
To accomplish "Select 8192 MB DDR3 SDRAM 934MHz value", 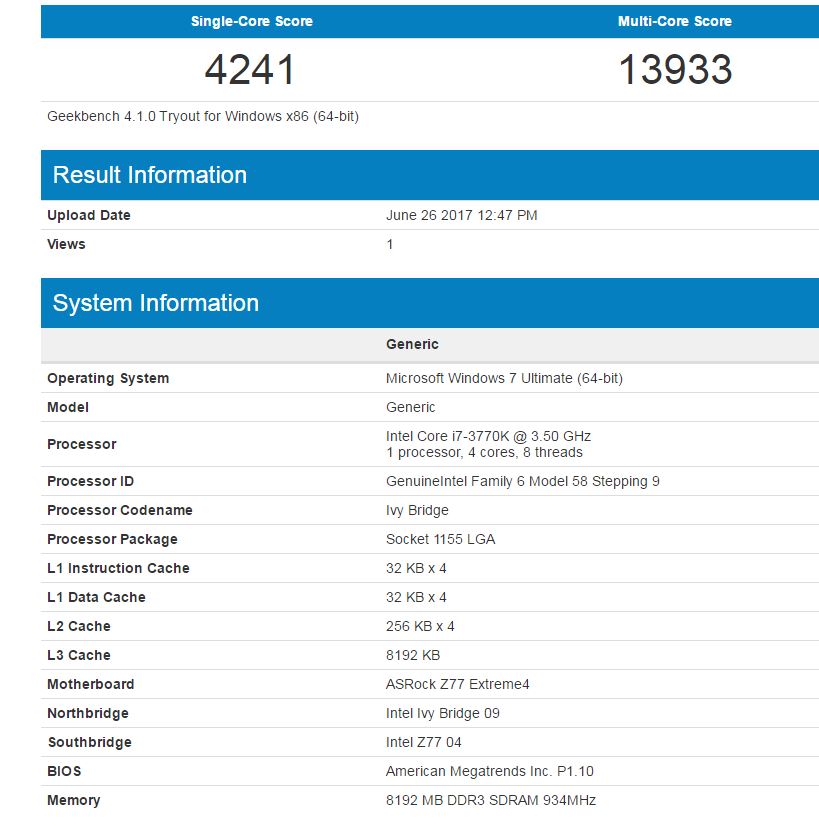I will (x=491, y=800).
